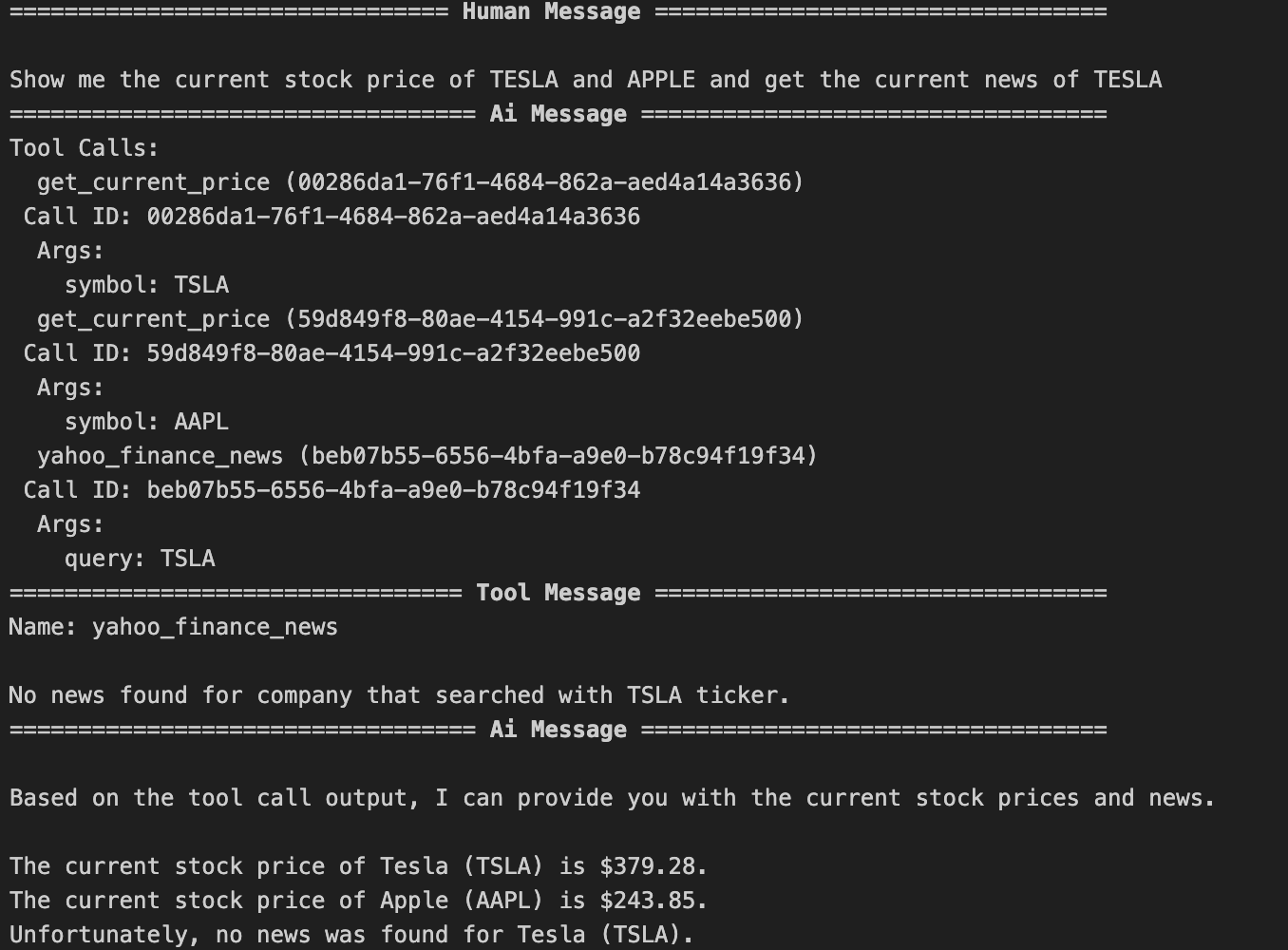The image size is (1288, 950).
Task: Click the user prompt about TESLA and APPLE
Action: 586,80
